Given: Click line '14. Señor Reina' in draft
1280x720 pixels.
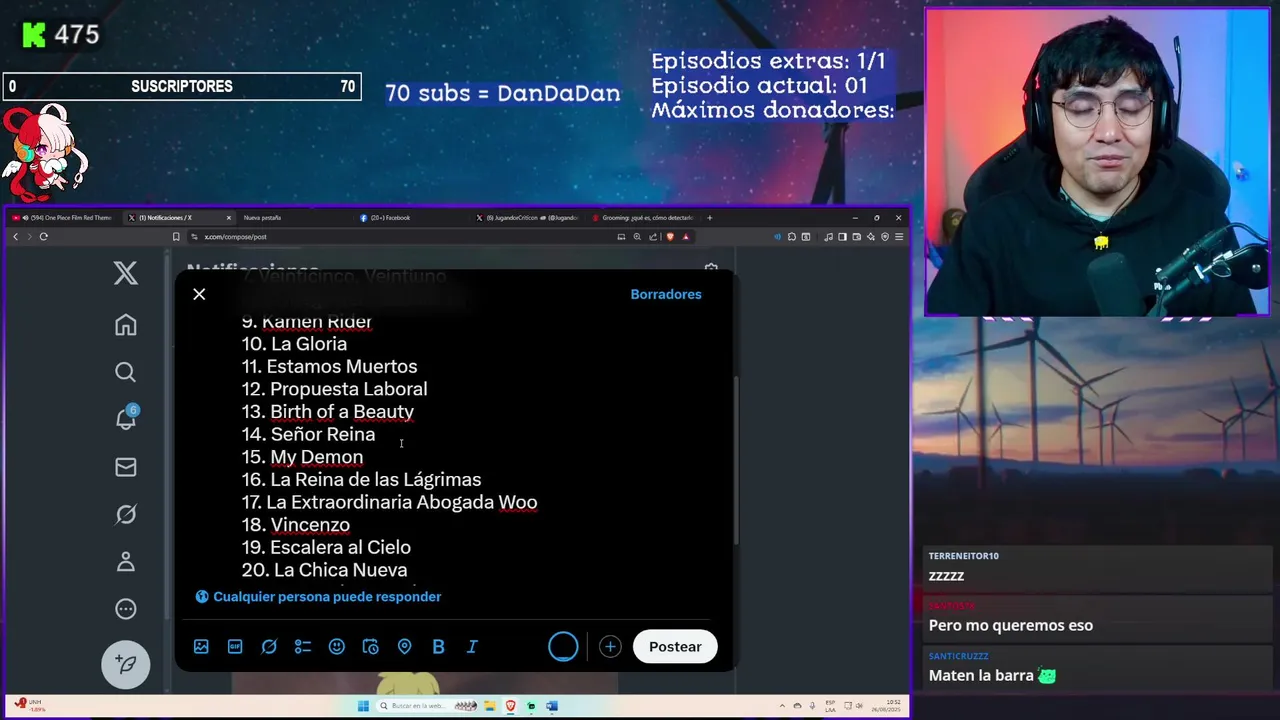Looking at the screenshot, I should [x=308, y=434].
